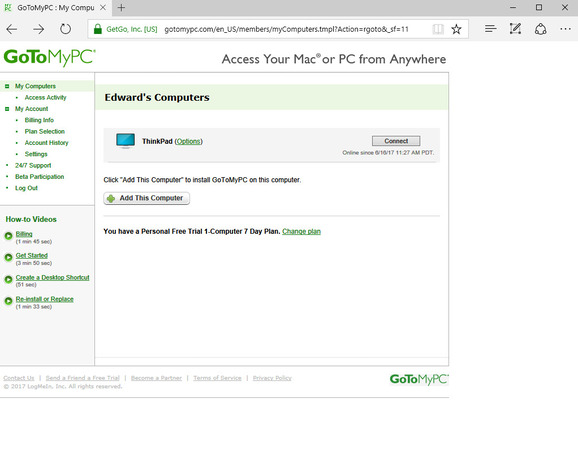Open 24/7 Support in the sidebar
The width and height of the screenshot is (578, 450).
pyautogui.click(x=33, y=165)
